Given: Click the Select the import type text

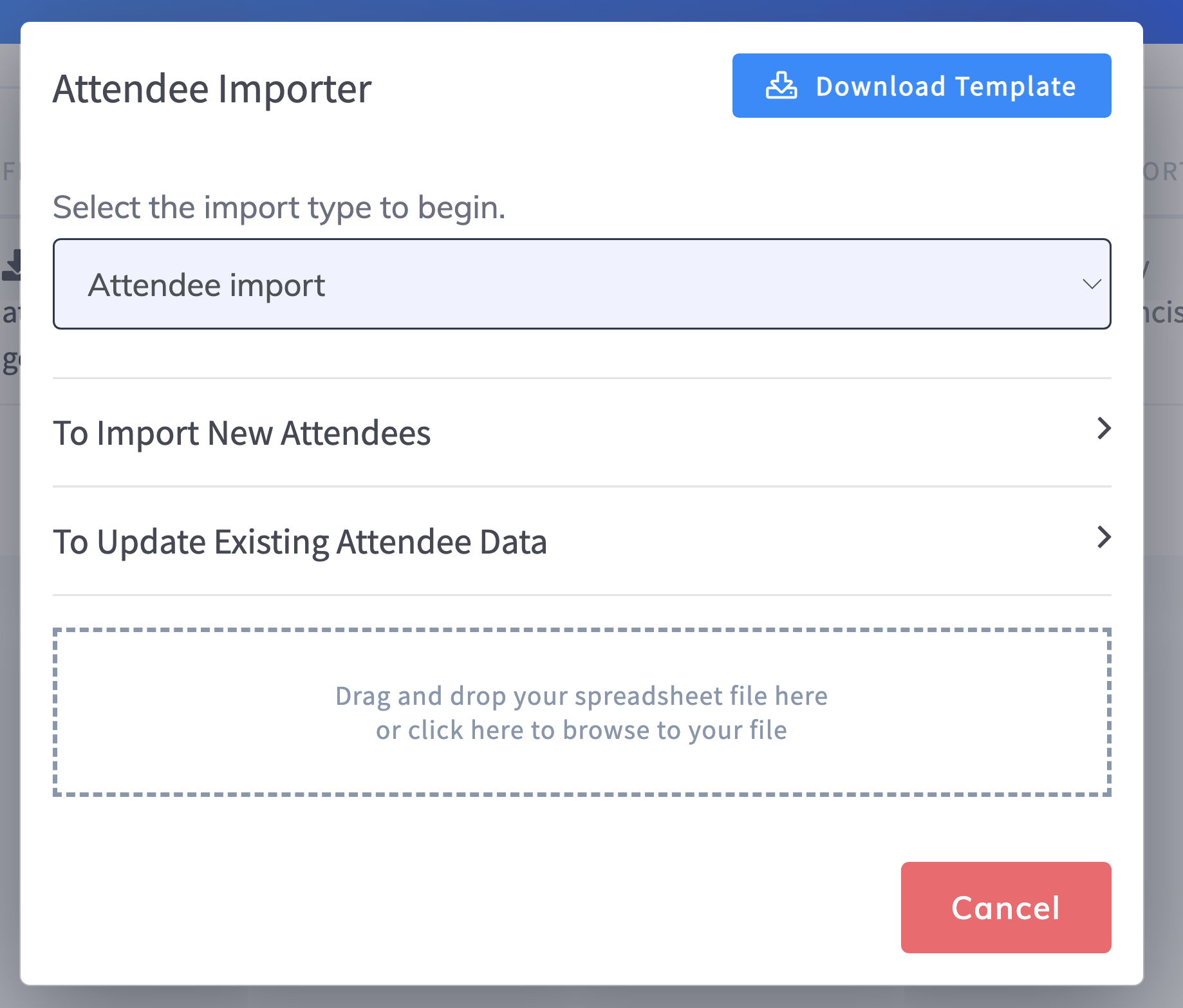Looking at the screenshot, I should [279, 207].
